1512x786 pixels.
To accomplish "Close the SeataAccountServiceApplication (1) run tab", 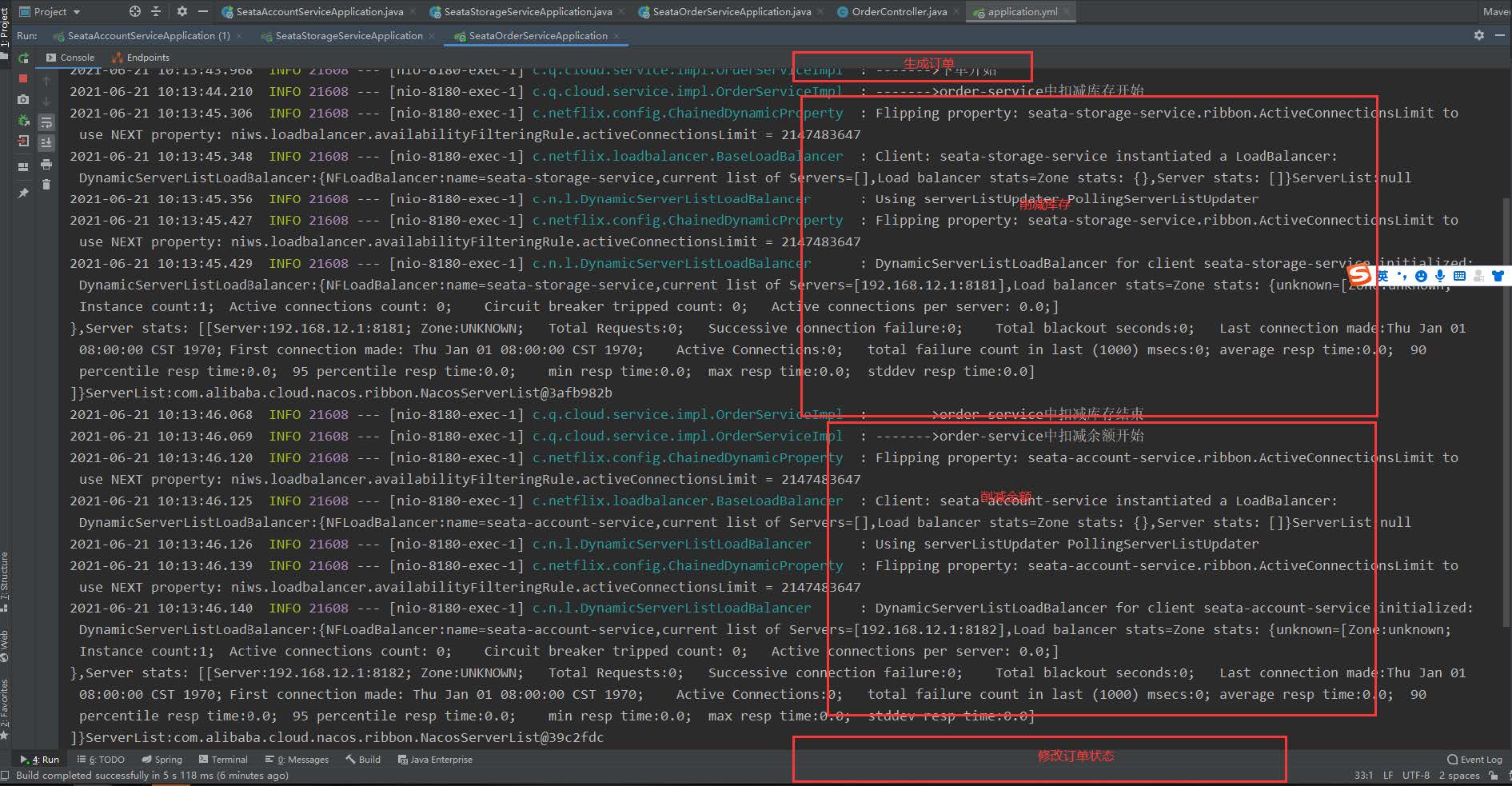I will click(x=239, y=36).
